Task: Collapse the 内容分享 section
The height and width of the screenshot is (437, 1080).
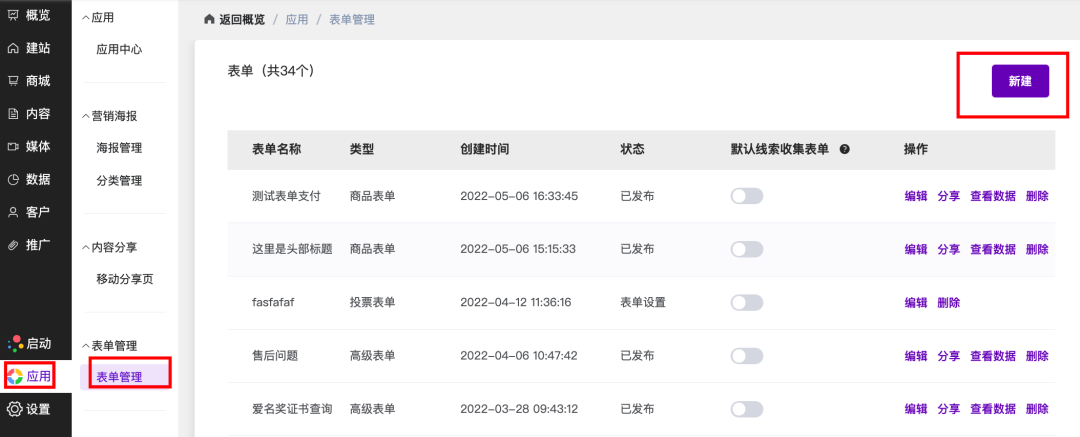Action: tap(86, 247)
